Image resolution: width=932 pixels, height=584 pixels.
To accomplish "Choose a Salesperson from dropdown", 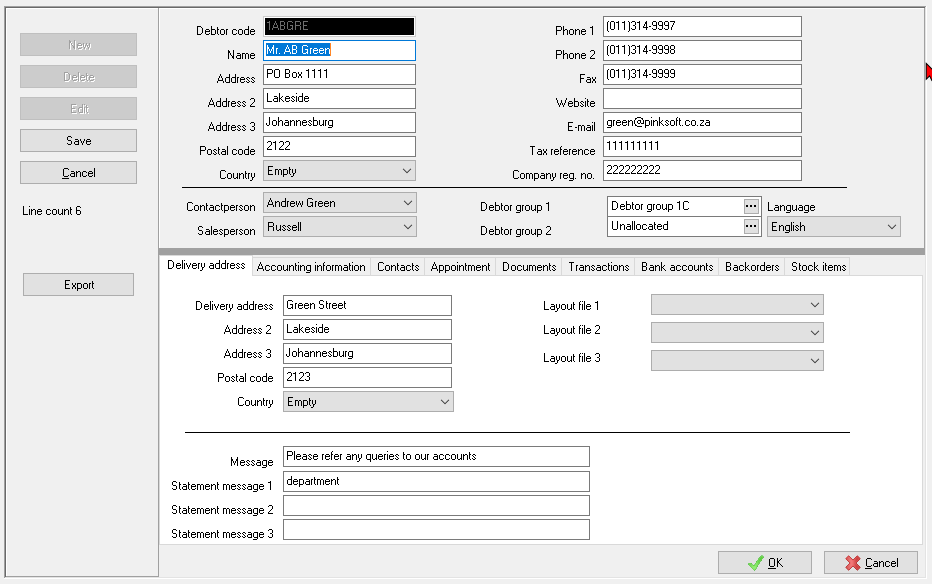I will coord(339,227).
